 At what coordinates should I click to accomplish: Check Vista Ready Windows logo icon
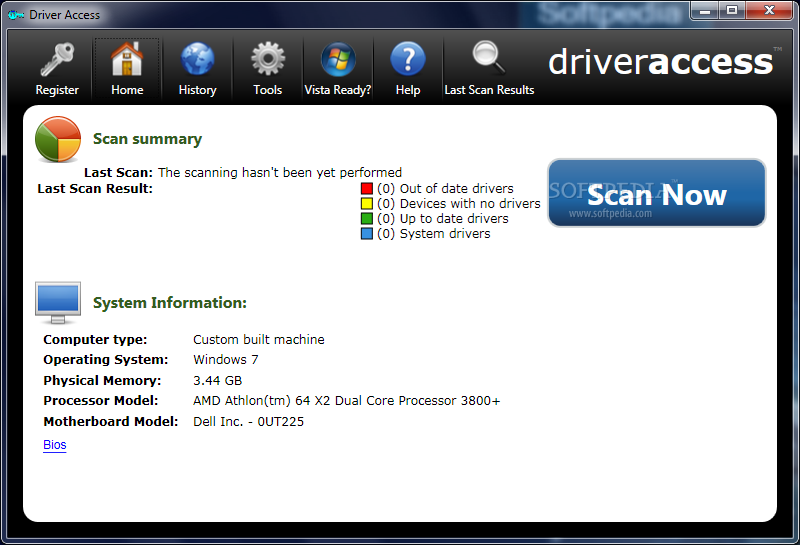tap(338, 59)
